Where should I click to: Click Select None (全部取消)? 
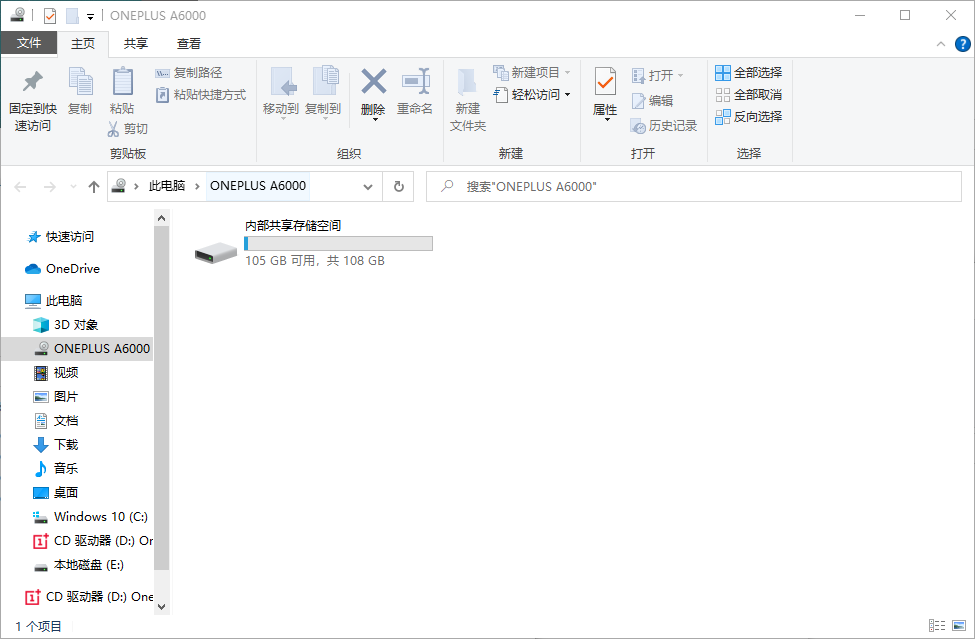click(749, 94)
